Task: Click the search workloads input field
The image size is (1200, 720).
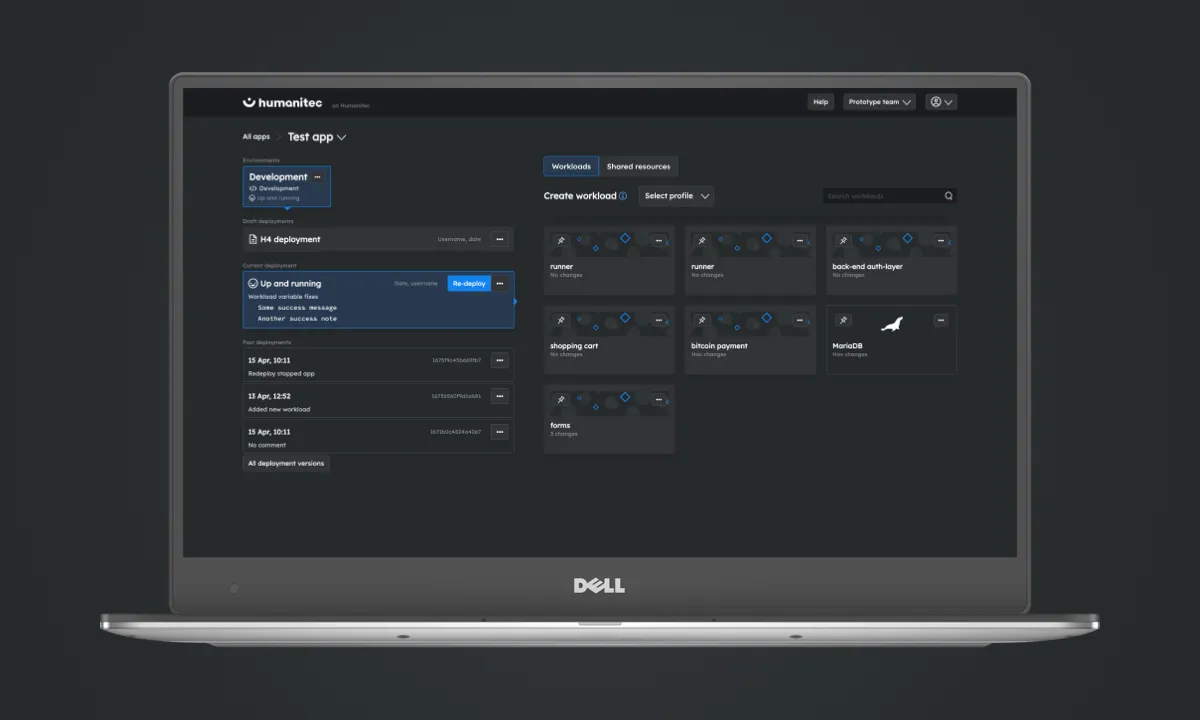Action: (880, 196)
